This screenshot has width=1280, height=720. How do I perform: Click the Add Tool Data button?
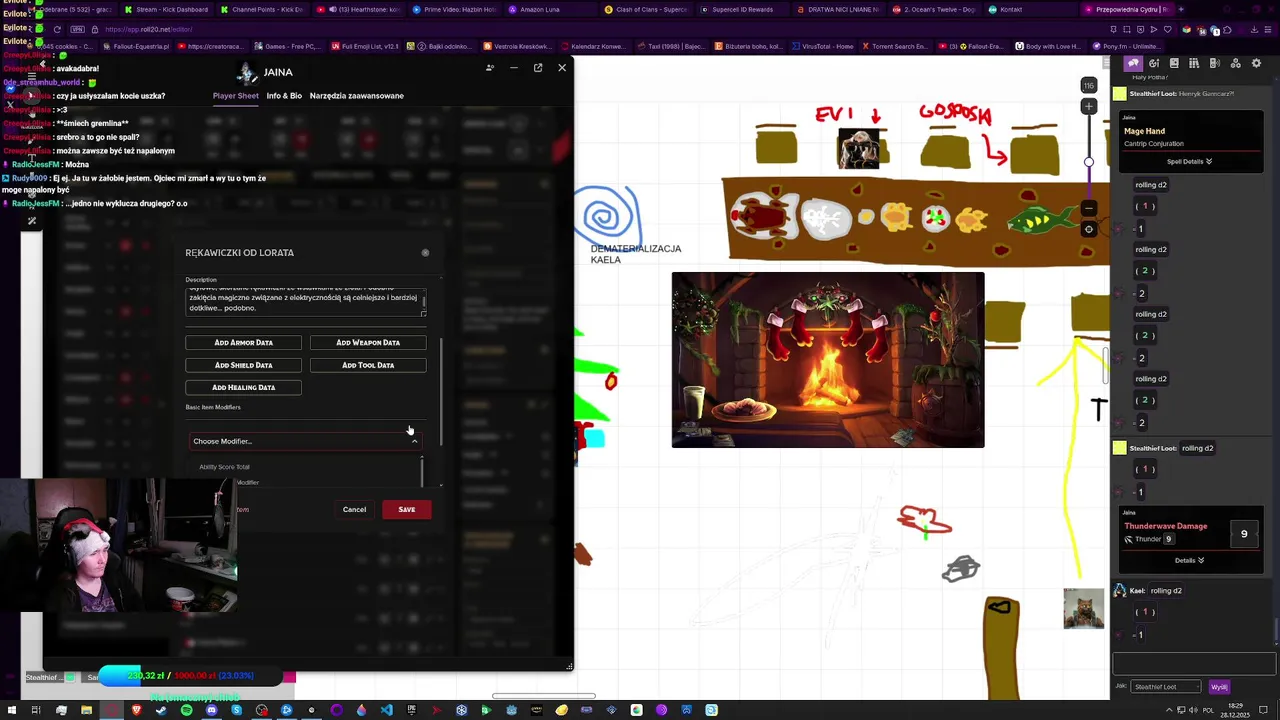(368, 365)
